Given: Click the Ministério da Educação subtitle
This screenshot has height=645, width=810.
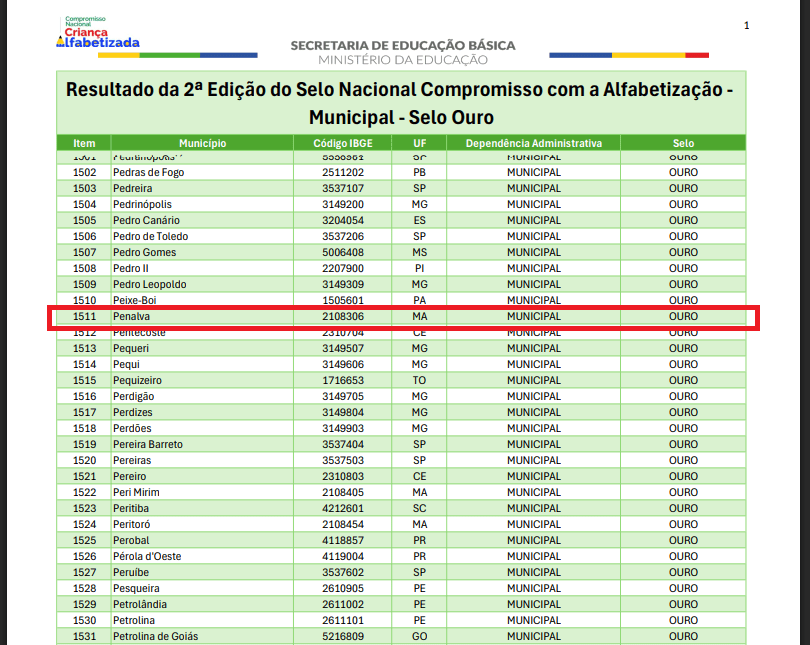Looking at the screenshot, I should (x=403, y=60).
